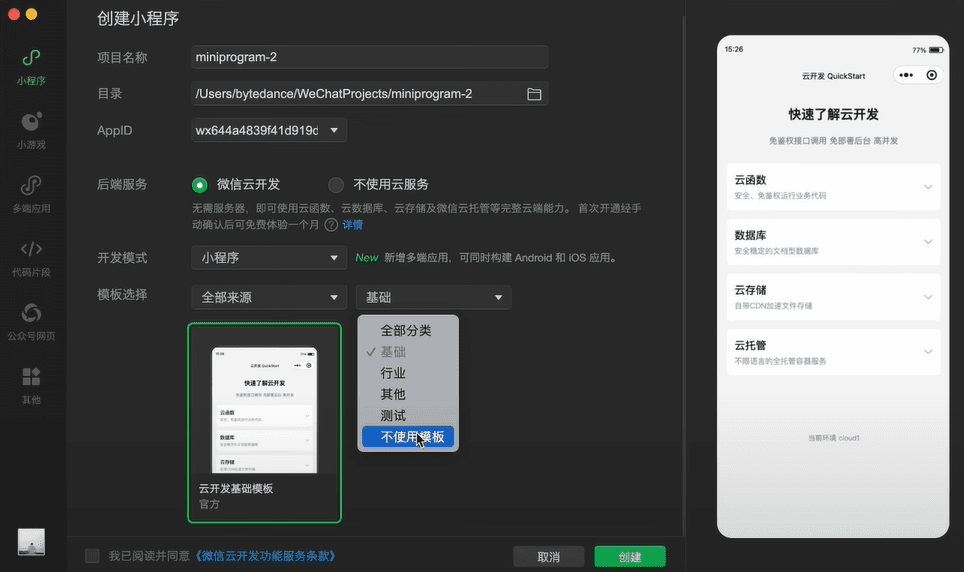
Task: Expand the 云托管 preview row
Action: click(833, 352)
